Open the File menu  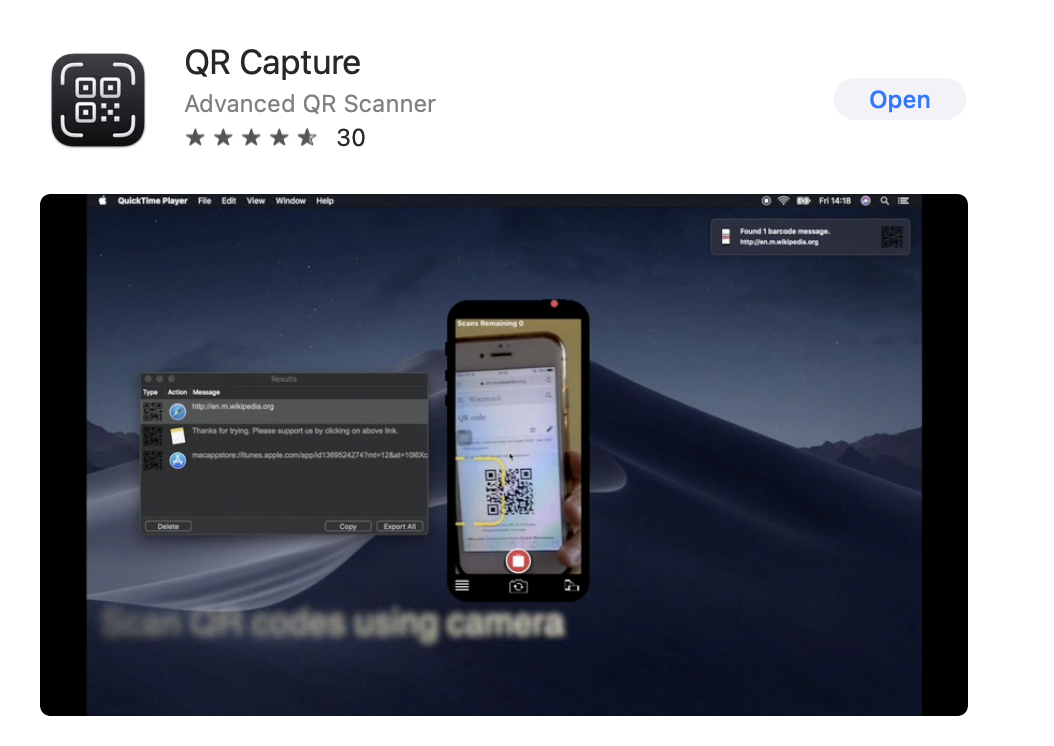(x=204, y=201)
